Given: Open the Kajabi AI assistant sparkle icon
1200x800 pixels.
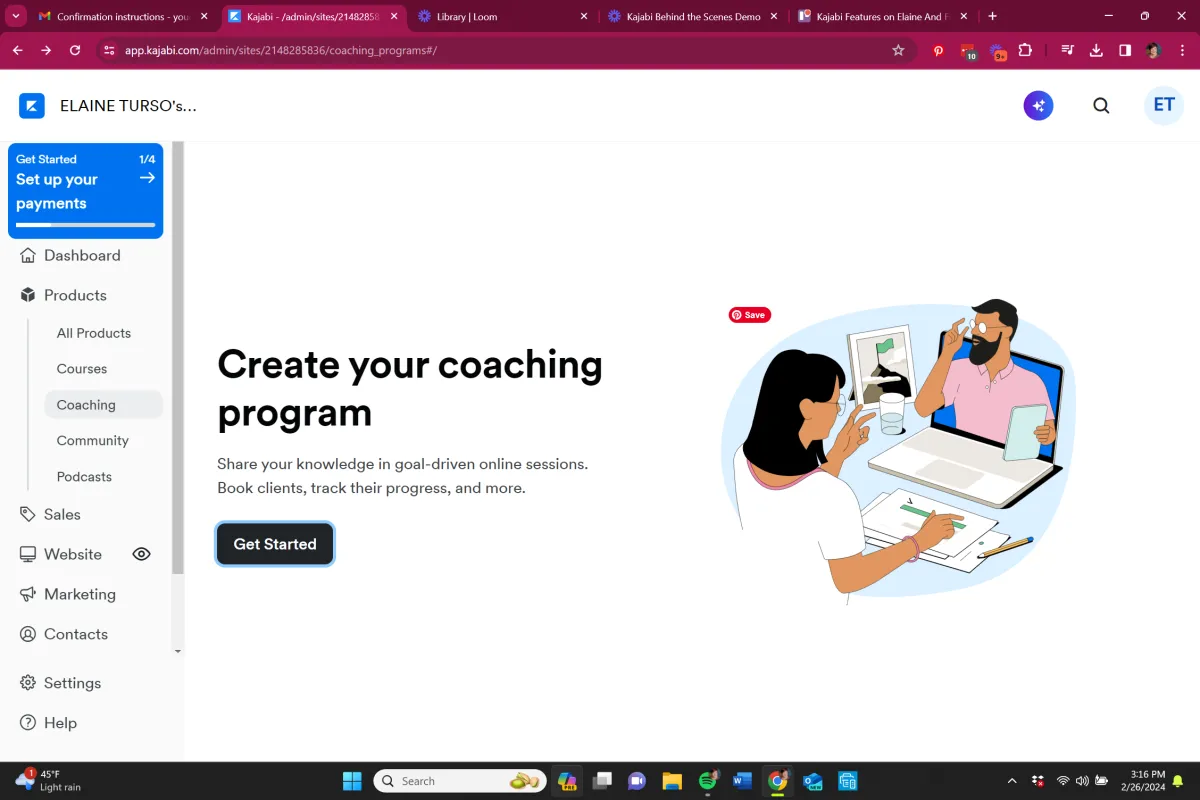Looking at the screenshot, I should tap(1038, 105).
